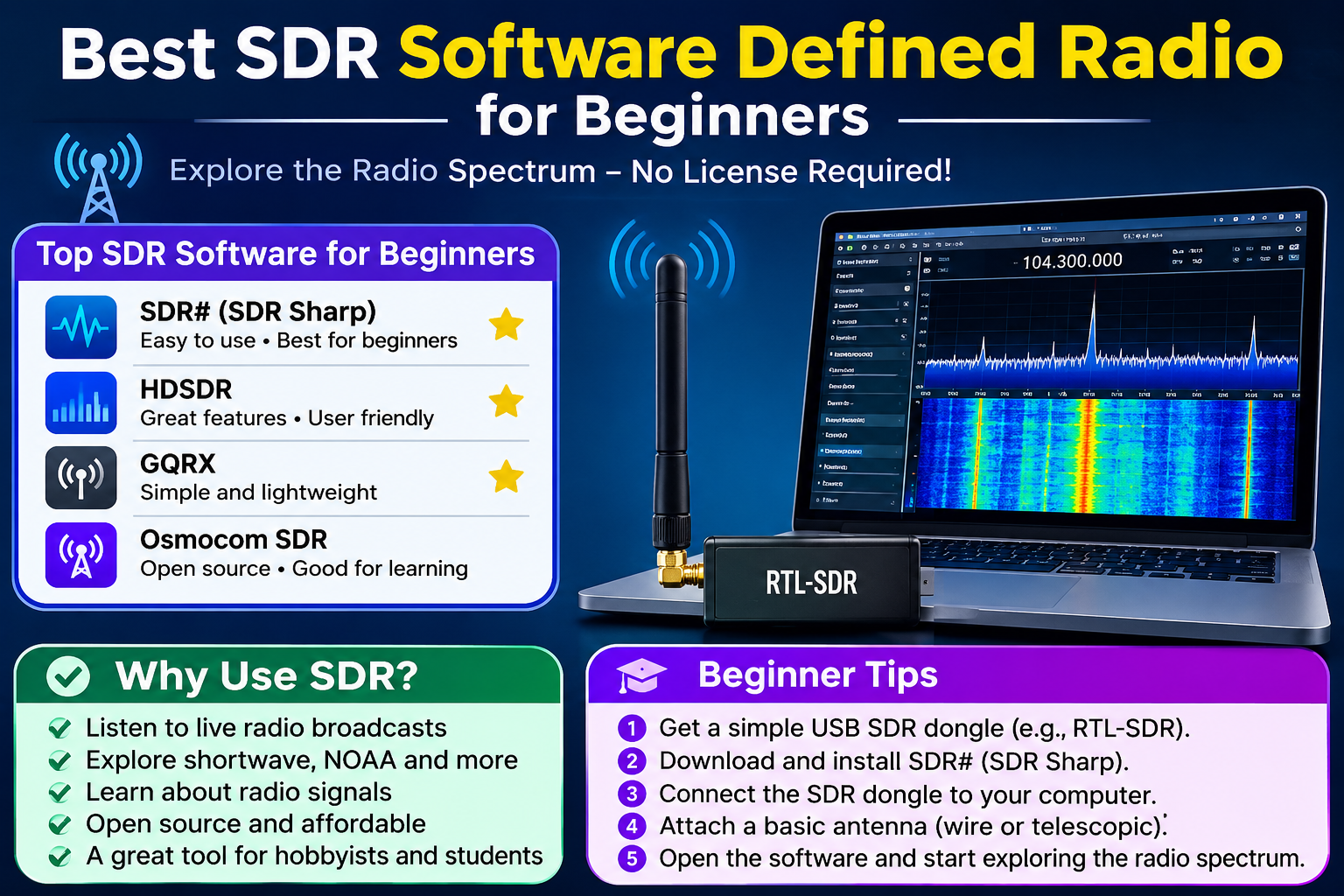Click 'A great tool for hobbyists and students'
The width and height of the screenshot is (1344, 896).
pyautogui.click(x=314, y=856)
